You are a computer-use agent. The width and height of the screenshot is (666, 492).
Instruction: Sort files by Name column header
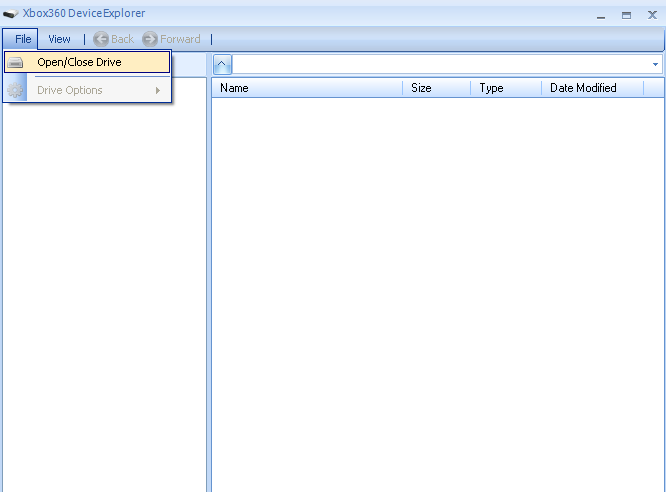[x=306, y=88]
